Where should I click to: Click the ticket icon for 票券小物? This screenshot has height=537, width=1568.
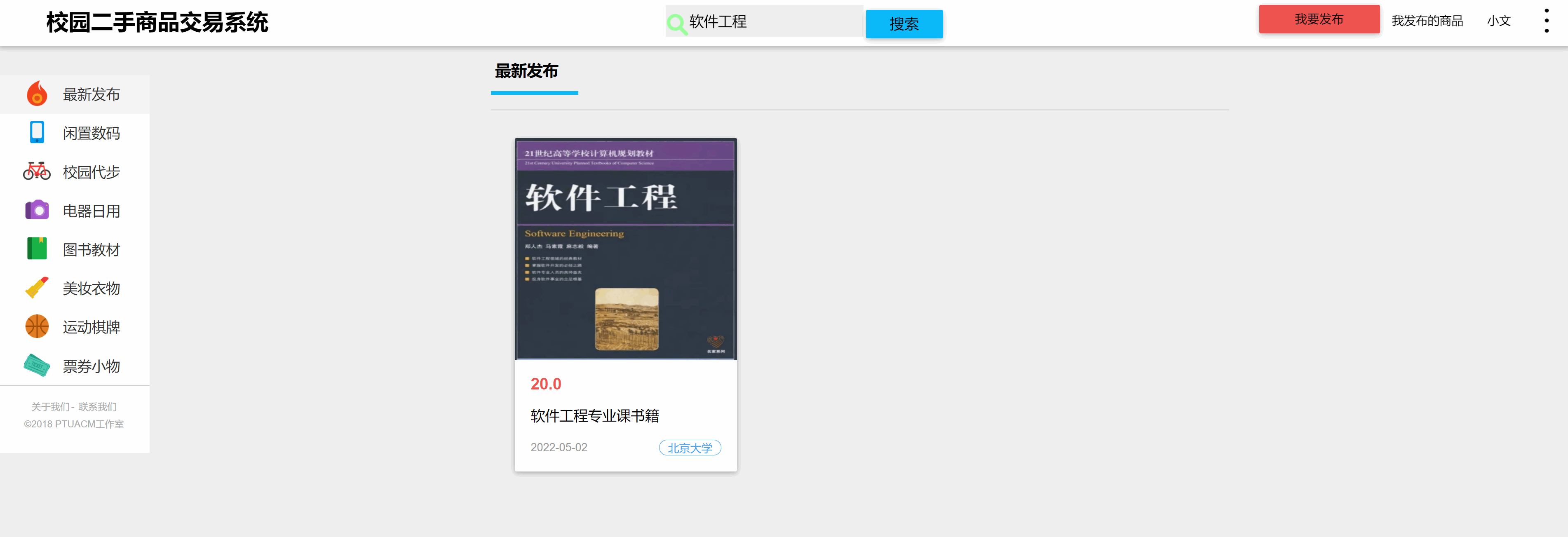click(x=37, y=365)
